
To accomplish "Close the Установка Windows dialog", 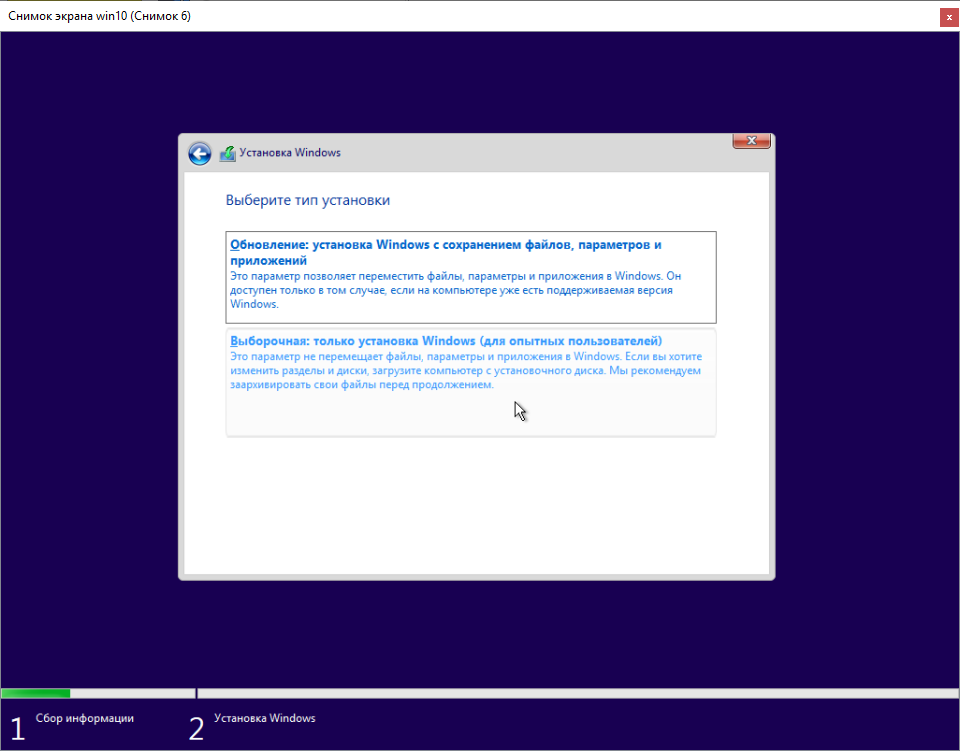I will coord(751,141).
